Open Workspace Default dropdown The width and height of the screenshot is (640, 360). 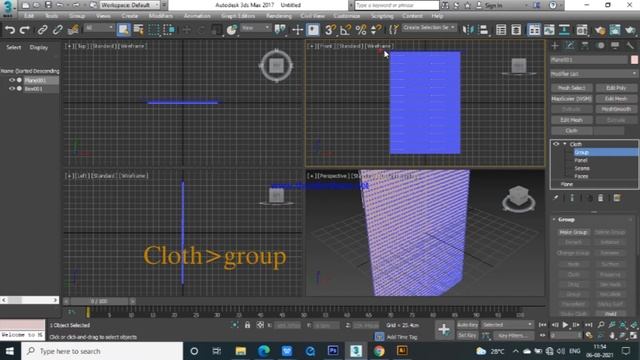tap(131, 5)
